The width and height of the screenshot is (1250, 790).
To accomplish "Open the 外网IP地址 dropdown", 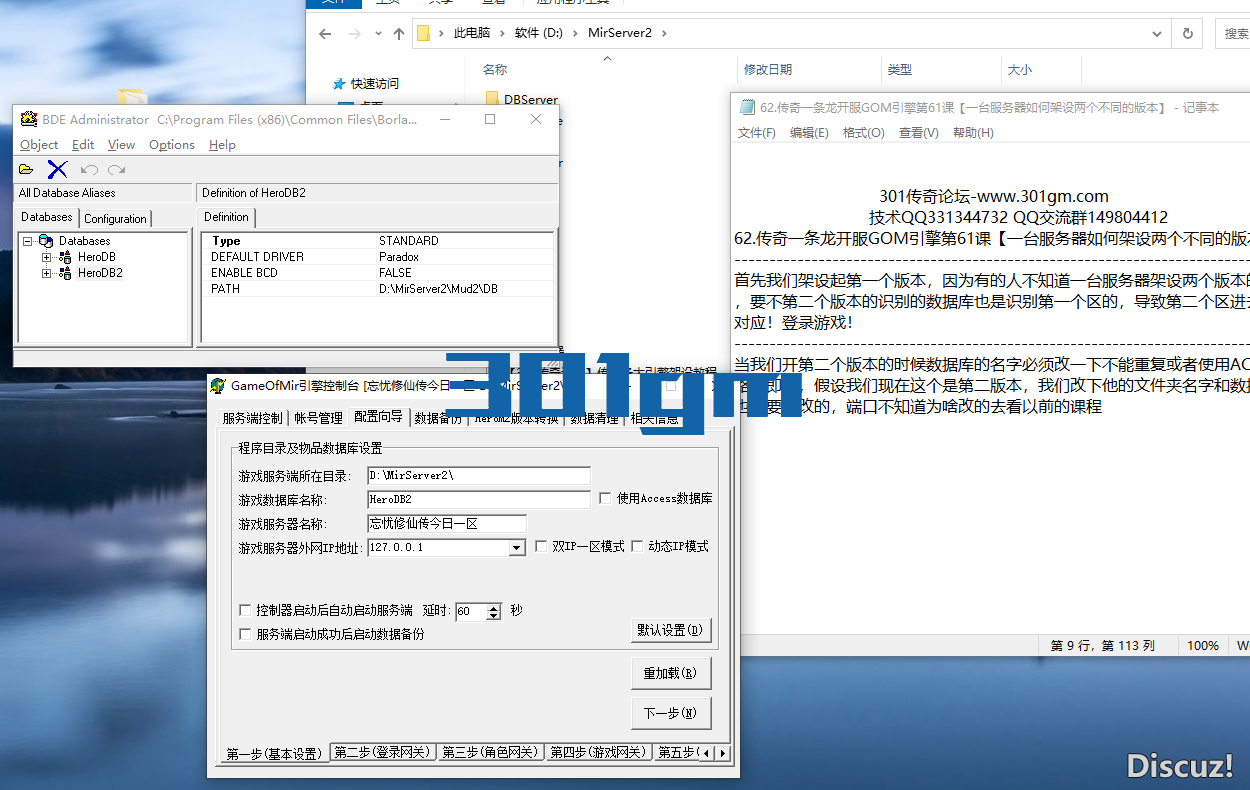I will 517,548.
